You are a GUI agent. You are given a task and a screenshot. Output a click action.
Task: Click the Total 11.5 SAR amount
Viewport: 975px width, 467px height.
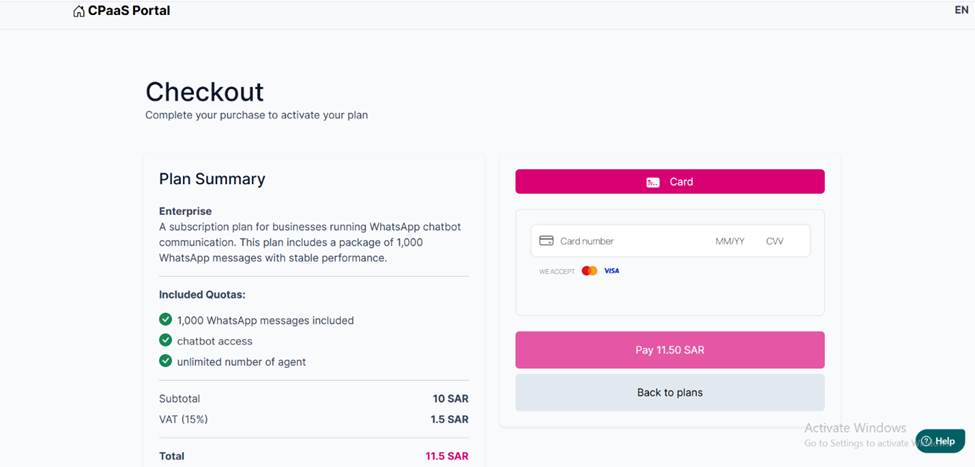pyautogui.click(x=445, y=456)
